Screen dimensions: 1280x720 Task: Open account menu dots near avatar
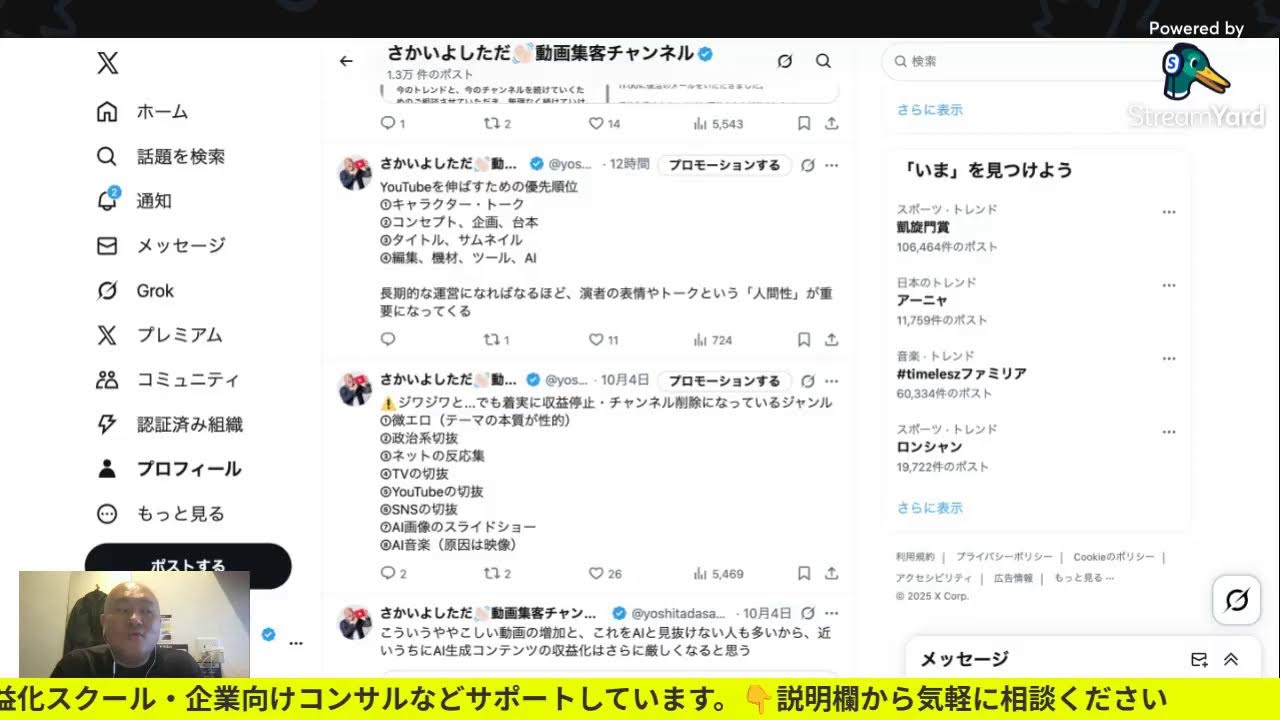[x=296, y=643]
